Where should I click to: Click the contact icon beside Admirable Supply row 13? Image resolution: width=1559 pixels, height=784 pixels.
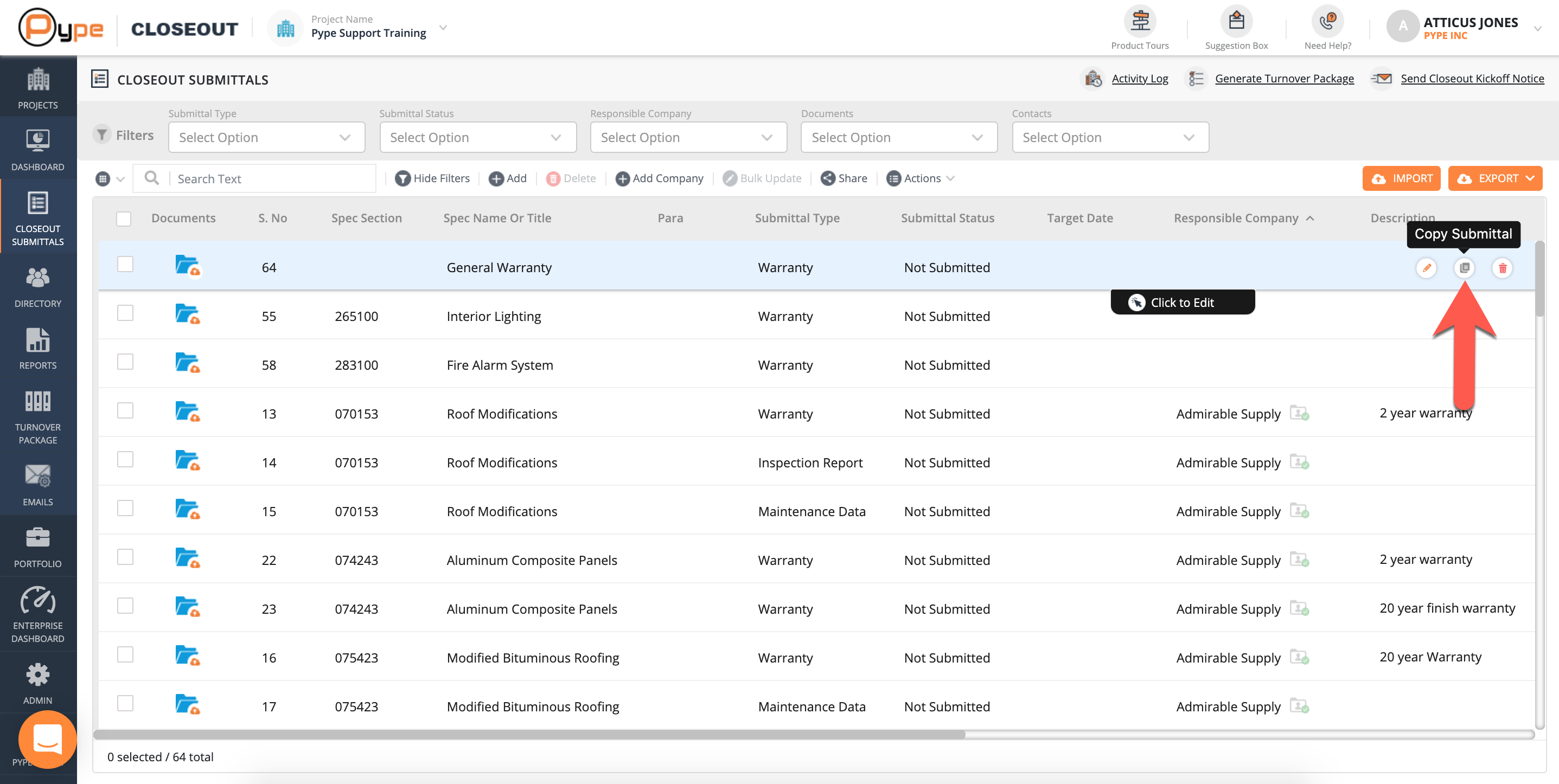point(1299,413)
